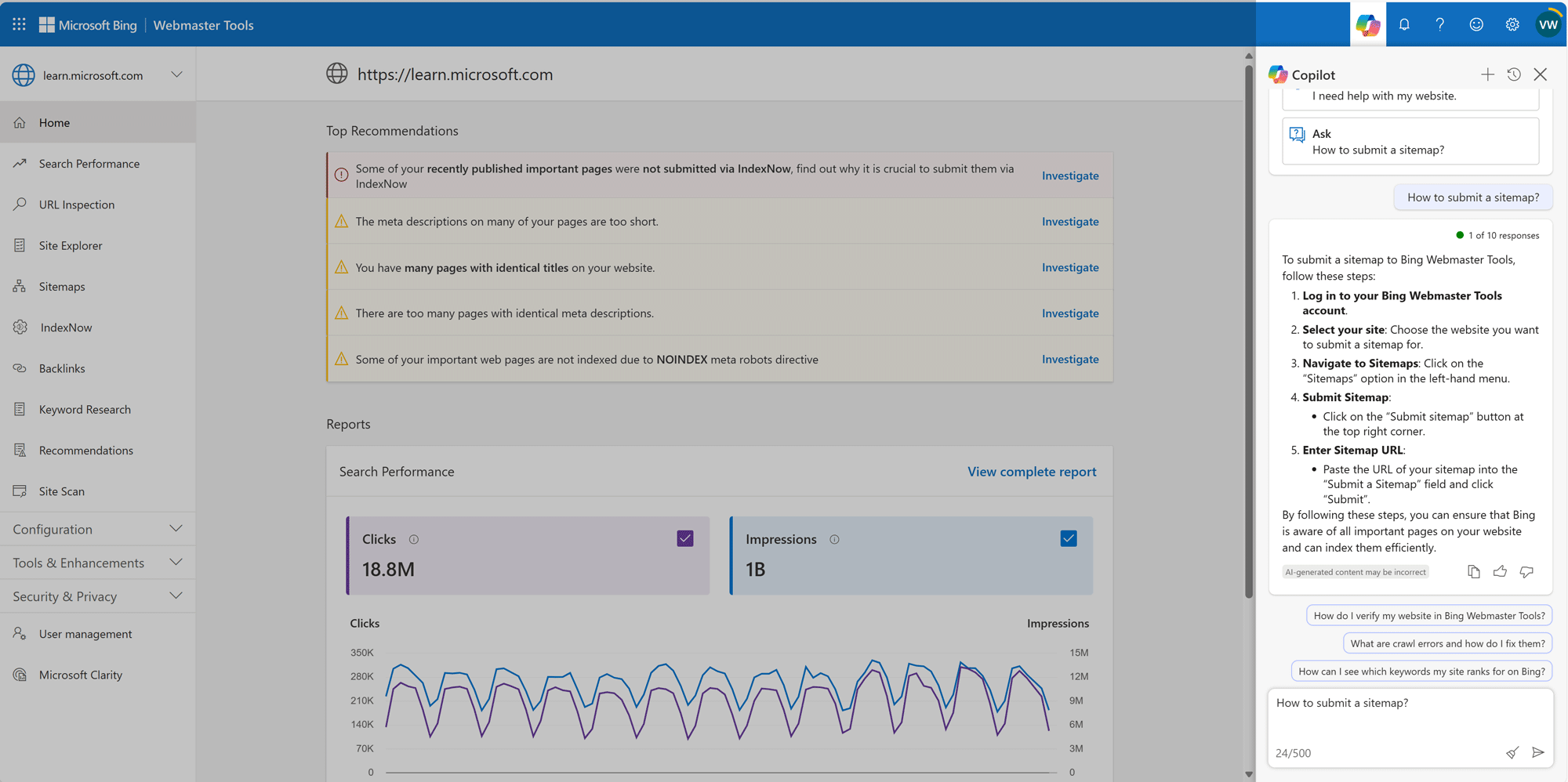Open Copilot chat history icon
The width and height of the screenshot is (1568, 782).
coord(1514,74)
